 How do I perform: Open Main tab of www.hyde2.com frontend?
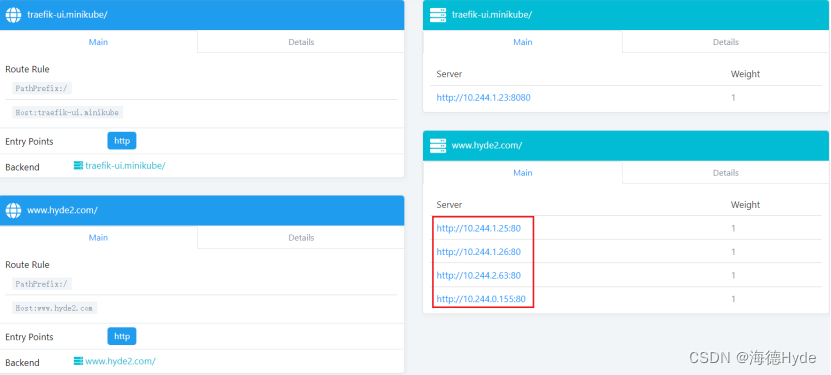click(99, 238)
